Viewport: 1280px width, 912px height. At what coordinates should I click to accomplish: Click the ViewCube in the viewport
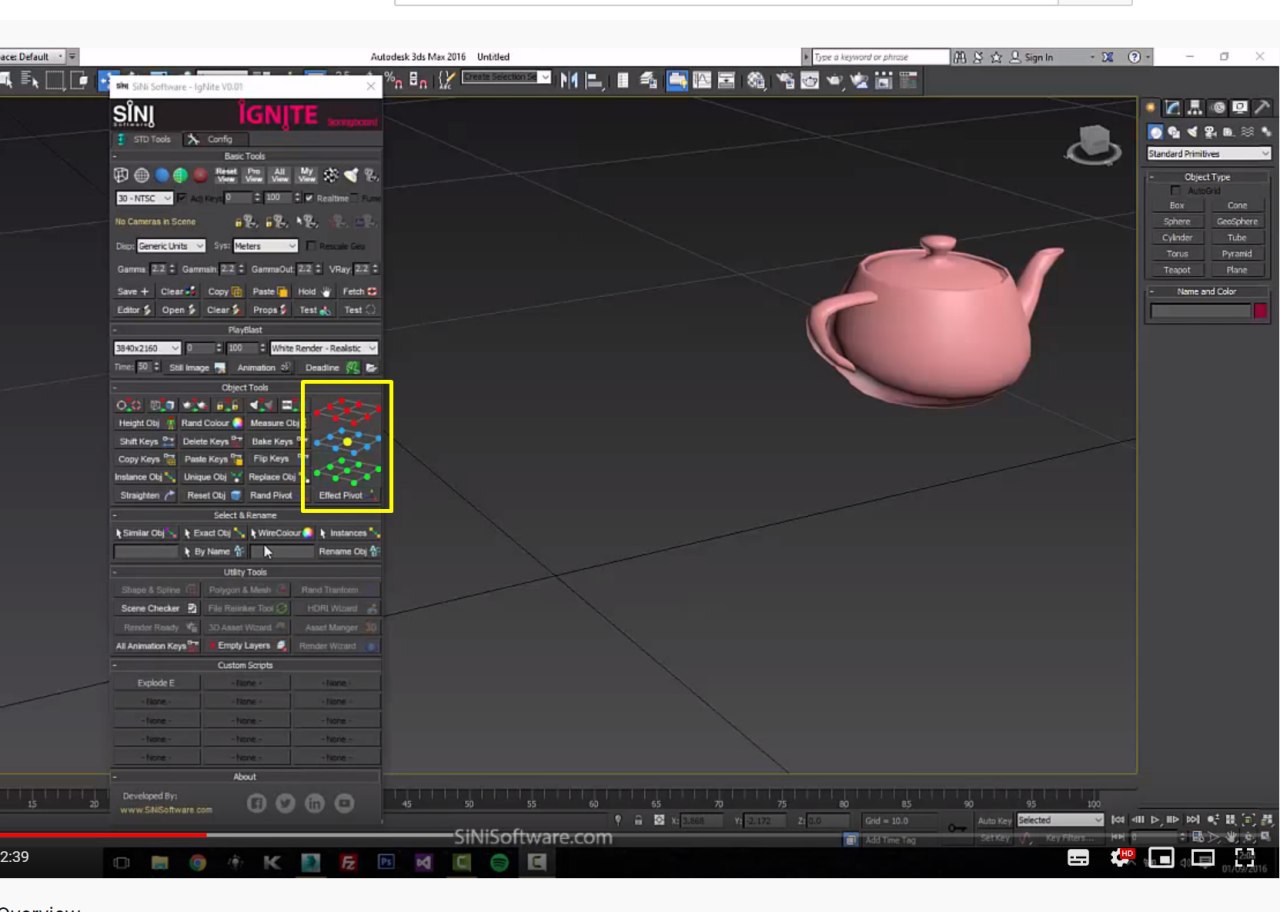[1092, 145]
